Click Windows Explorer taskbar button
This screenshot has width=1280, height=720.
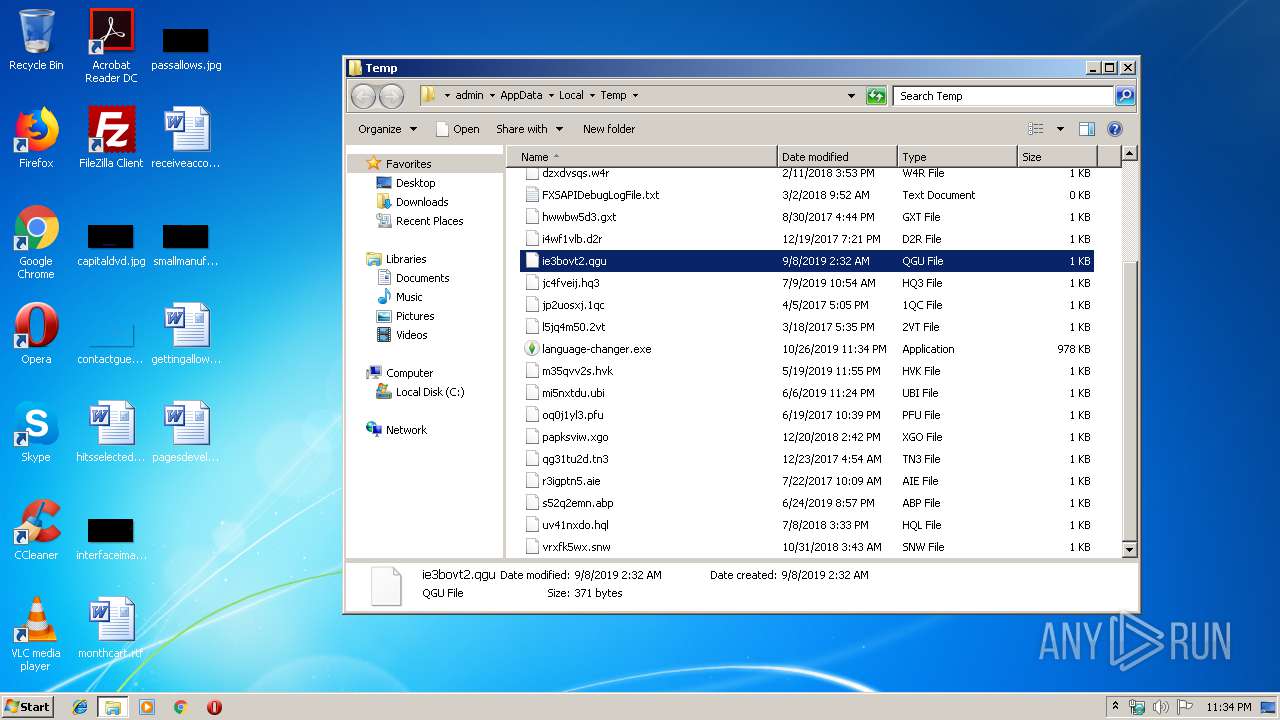click(113, 707)
